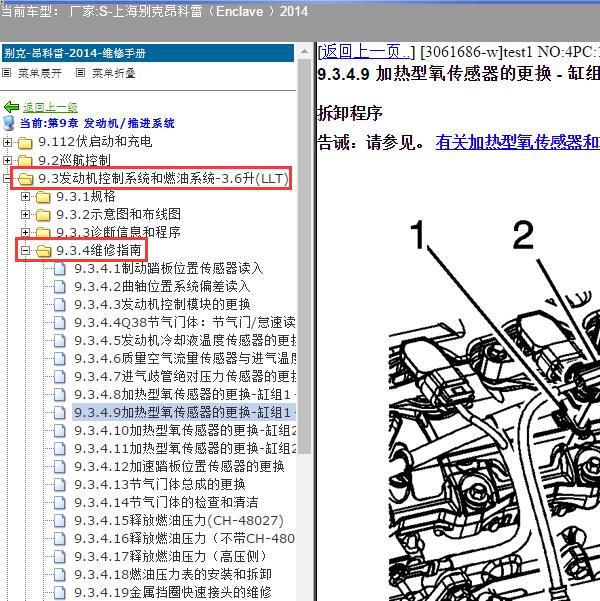Click open folder icon for 9.3发动机控制系统
This screenshot has height=601, width=600.
tap(25, 179)
